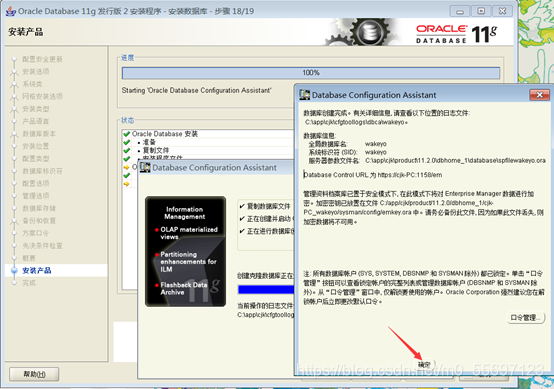
Task: Open 口令管理 password management dialog
Action: click(x=525, y=318)
